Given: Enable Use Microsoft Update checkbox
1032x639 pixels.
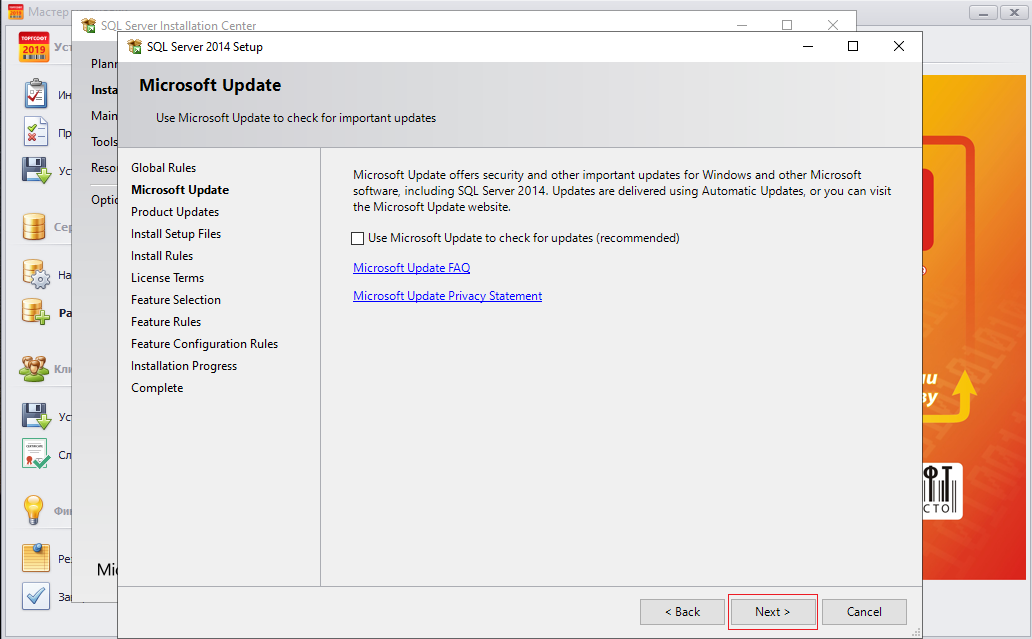Looking at the screenshot, I should tap(358, 238).
